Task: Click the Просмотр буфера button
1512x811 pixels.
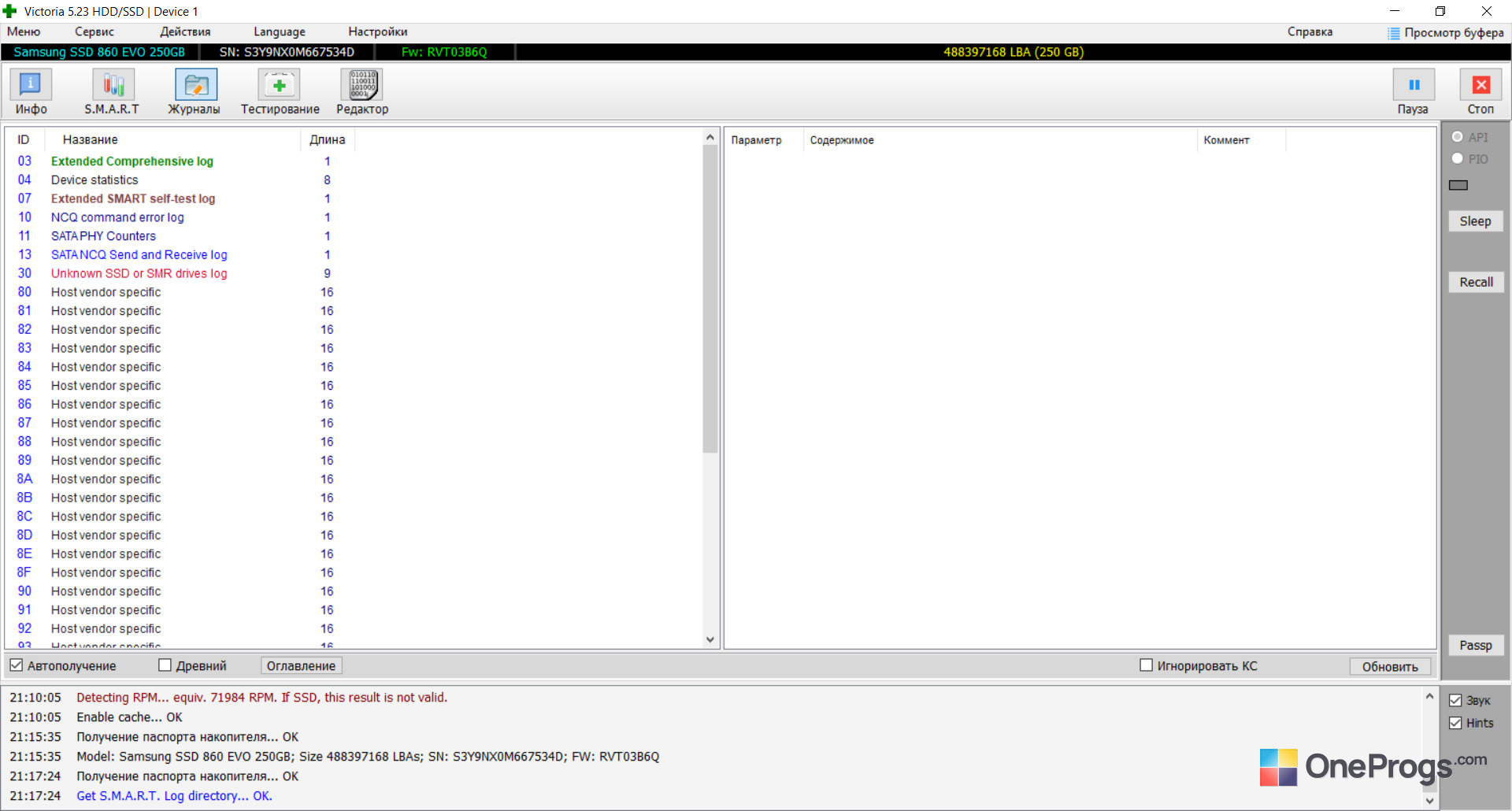Action: point(1446,33)
